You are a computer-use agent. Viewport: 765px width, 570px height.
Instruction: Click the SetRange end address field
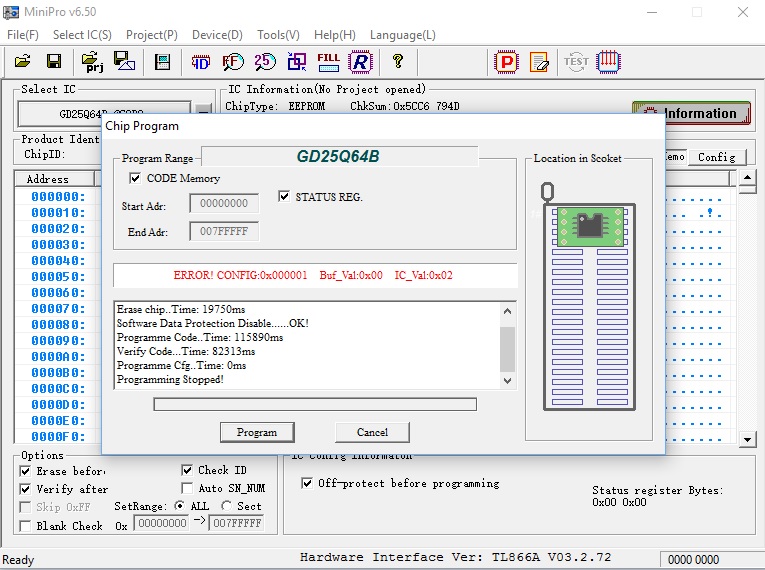(x=237, y=523)
